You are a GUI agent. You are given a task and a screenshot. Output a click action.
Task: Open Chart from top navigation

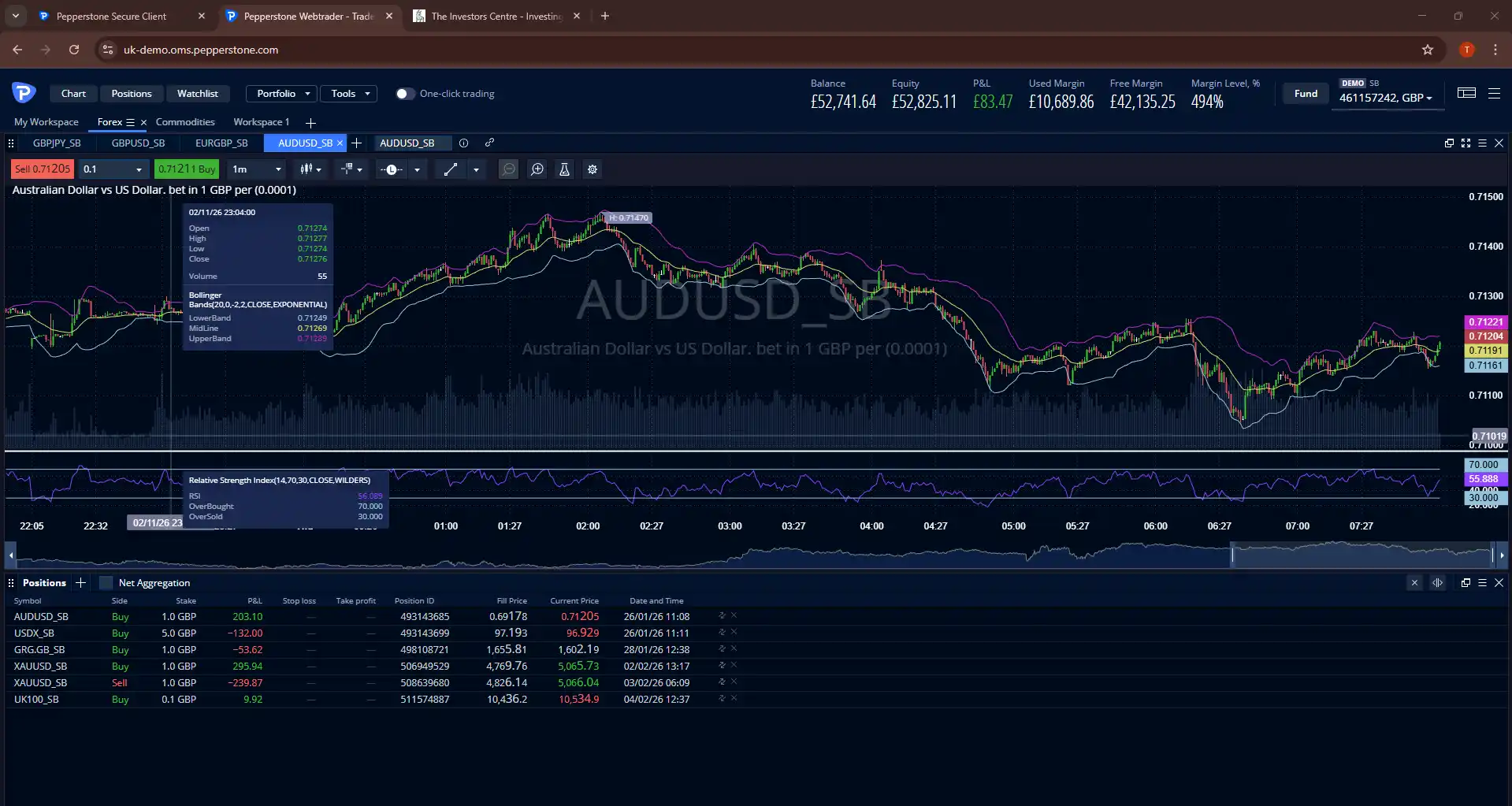point(73,94)
